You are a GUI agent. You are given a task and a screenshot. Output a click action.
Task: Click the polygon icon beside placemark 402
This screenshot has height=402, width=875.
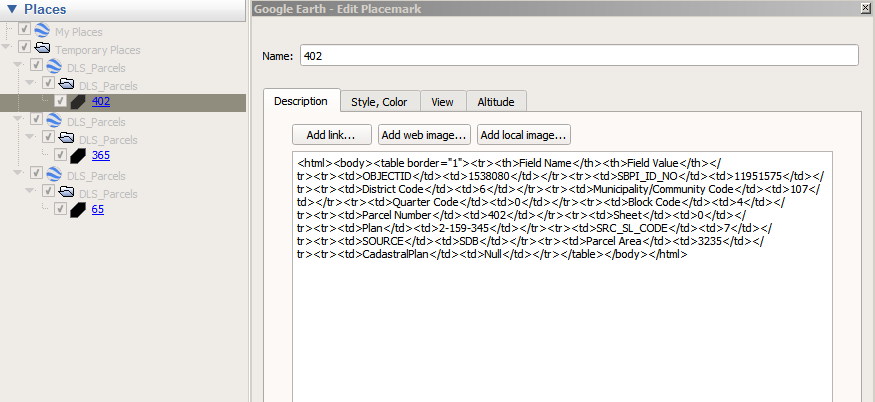78,101
